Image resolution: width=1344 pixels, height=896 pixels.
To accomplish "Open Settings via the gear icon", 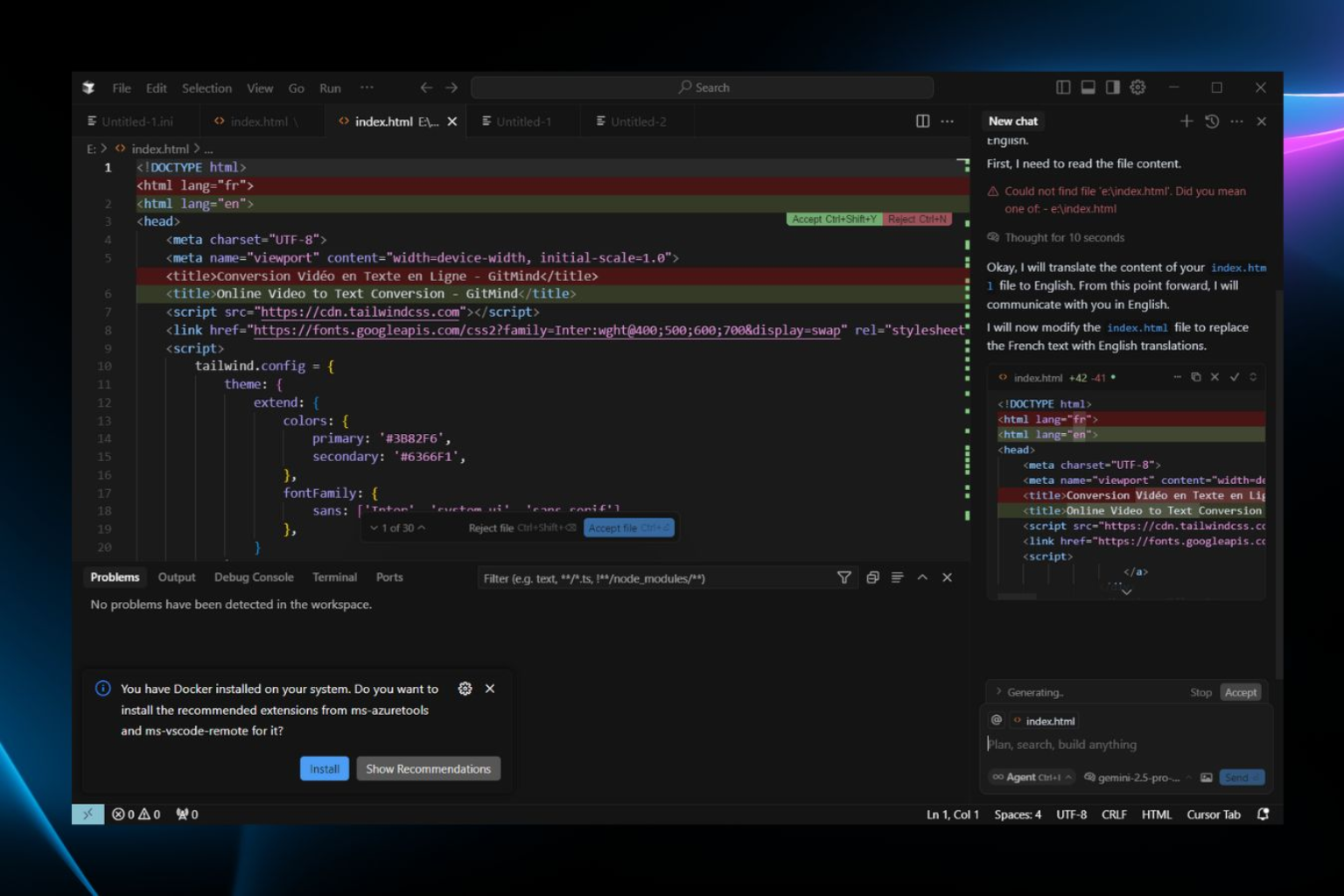I will 1137,87.
